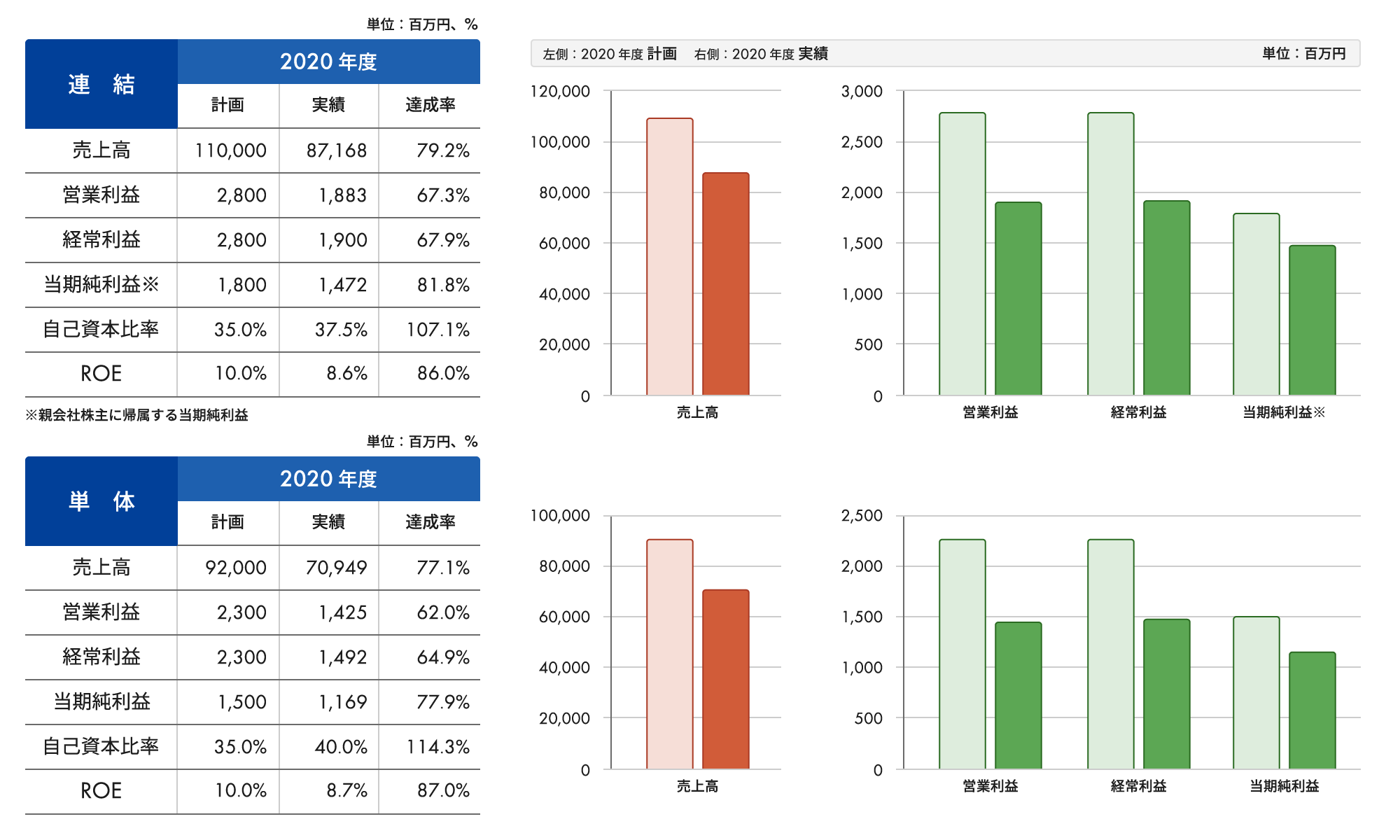
Task: Click consolidated 営業利益 achievement rate 67.3%
Action: click(x=442, y=195)
